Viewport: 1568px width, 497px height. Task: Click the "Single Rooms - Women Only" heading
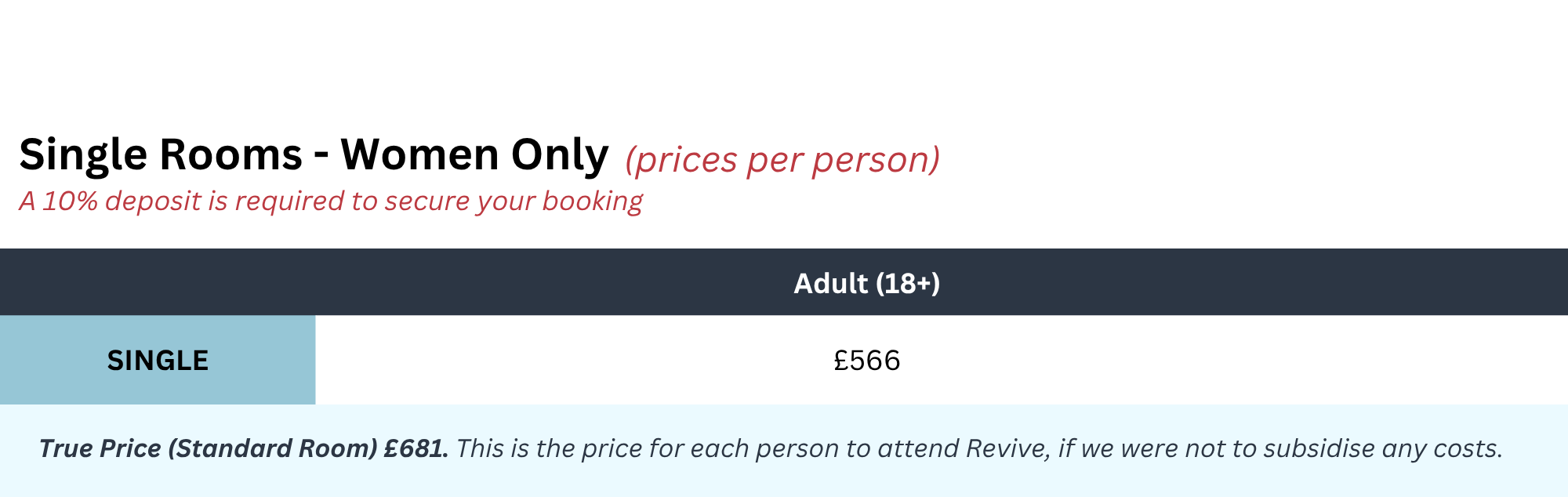pos(314,154)
